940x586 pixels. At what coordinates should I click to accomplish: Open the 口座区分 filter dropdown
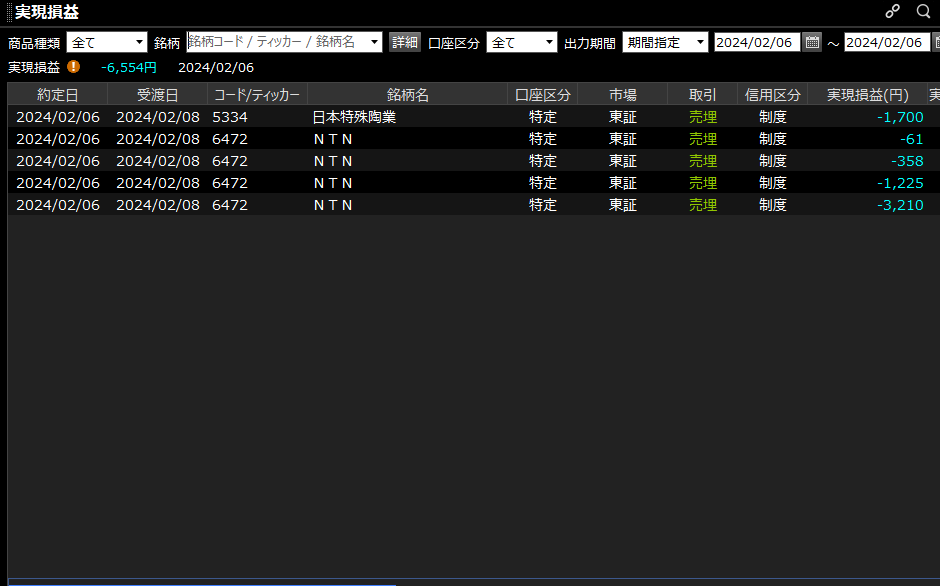pyautogui.click(x=522, y=42)
